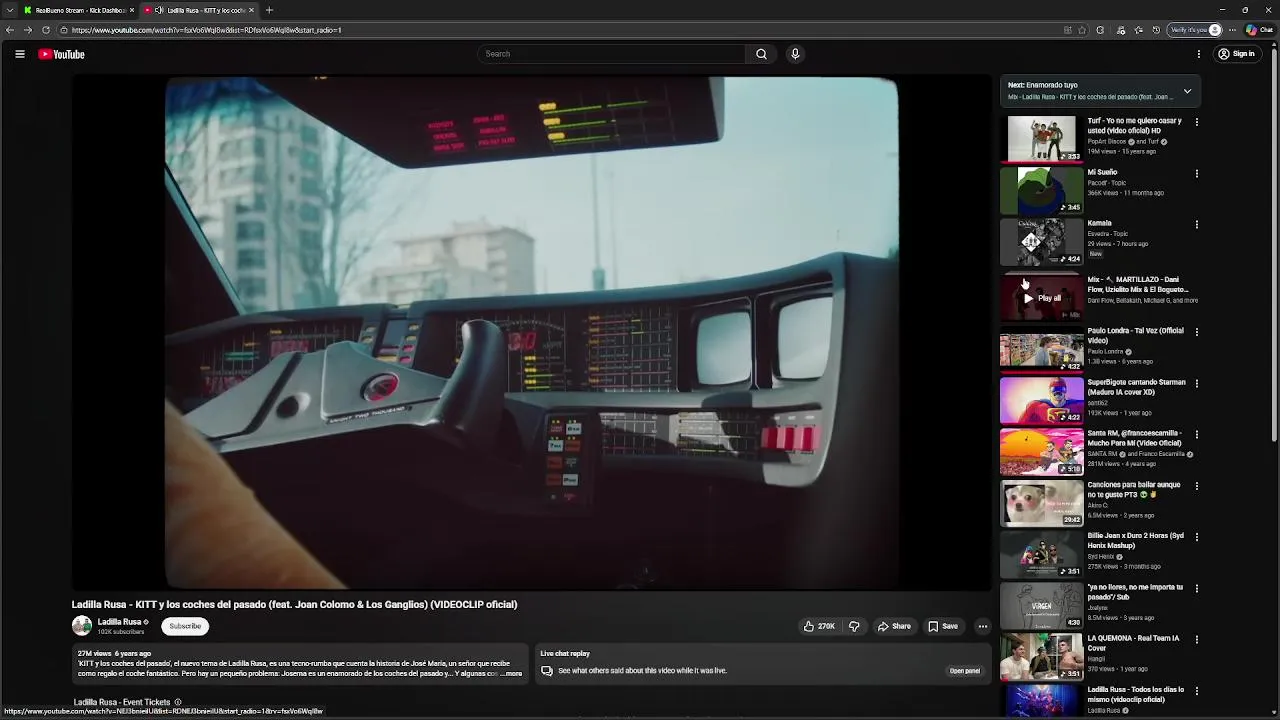Screen dimensions: 1280x720
Task: Open Canciones para bailar thumbnail
Action: pyautogui.click(x=1041, y=503)
